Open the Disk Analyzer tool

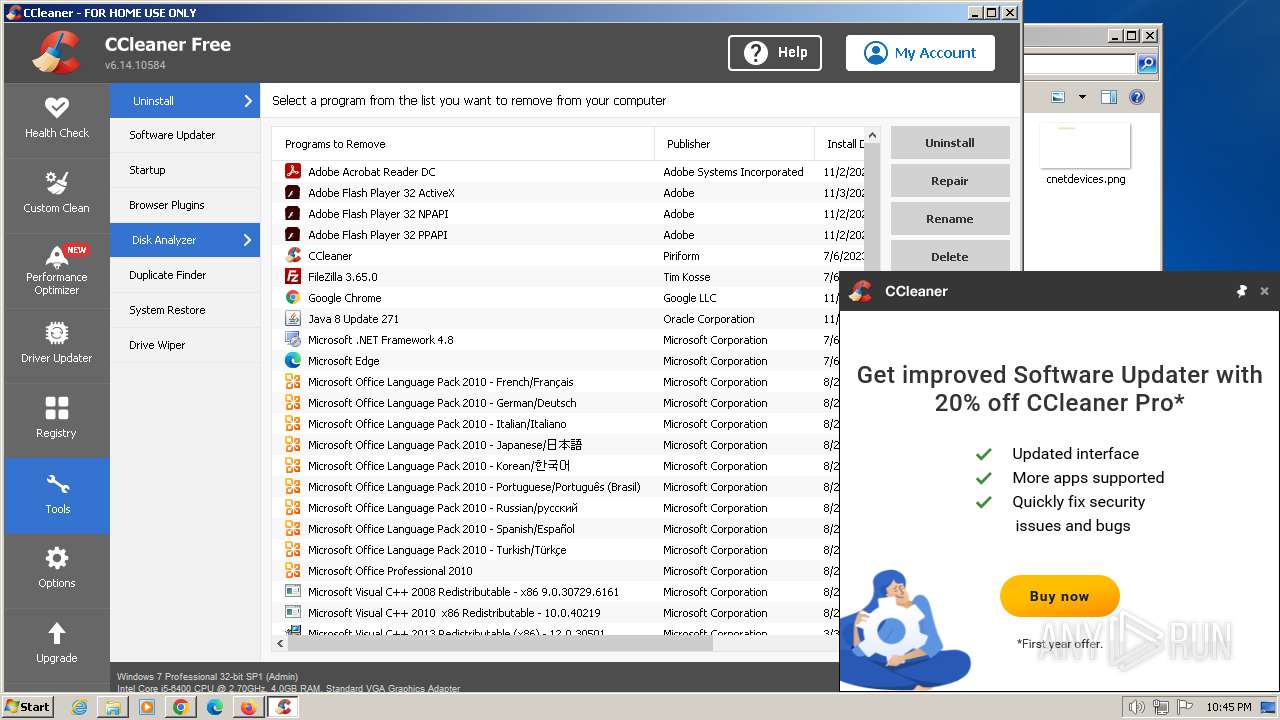pyautogui.click(x=185, y=240)
